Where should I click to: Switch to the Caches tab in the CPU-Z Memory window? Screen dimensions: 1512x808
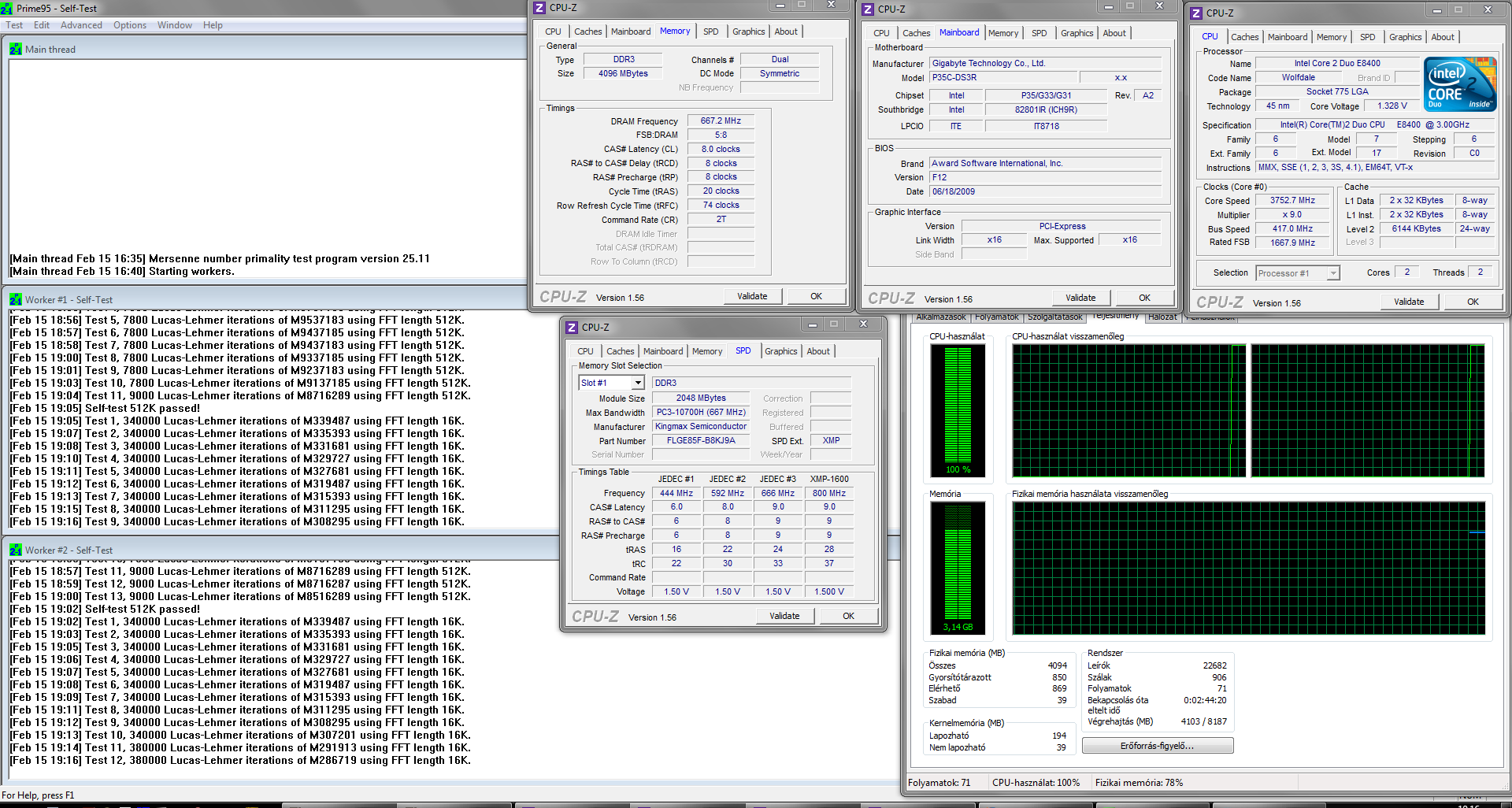(x=587, y=32)
